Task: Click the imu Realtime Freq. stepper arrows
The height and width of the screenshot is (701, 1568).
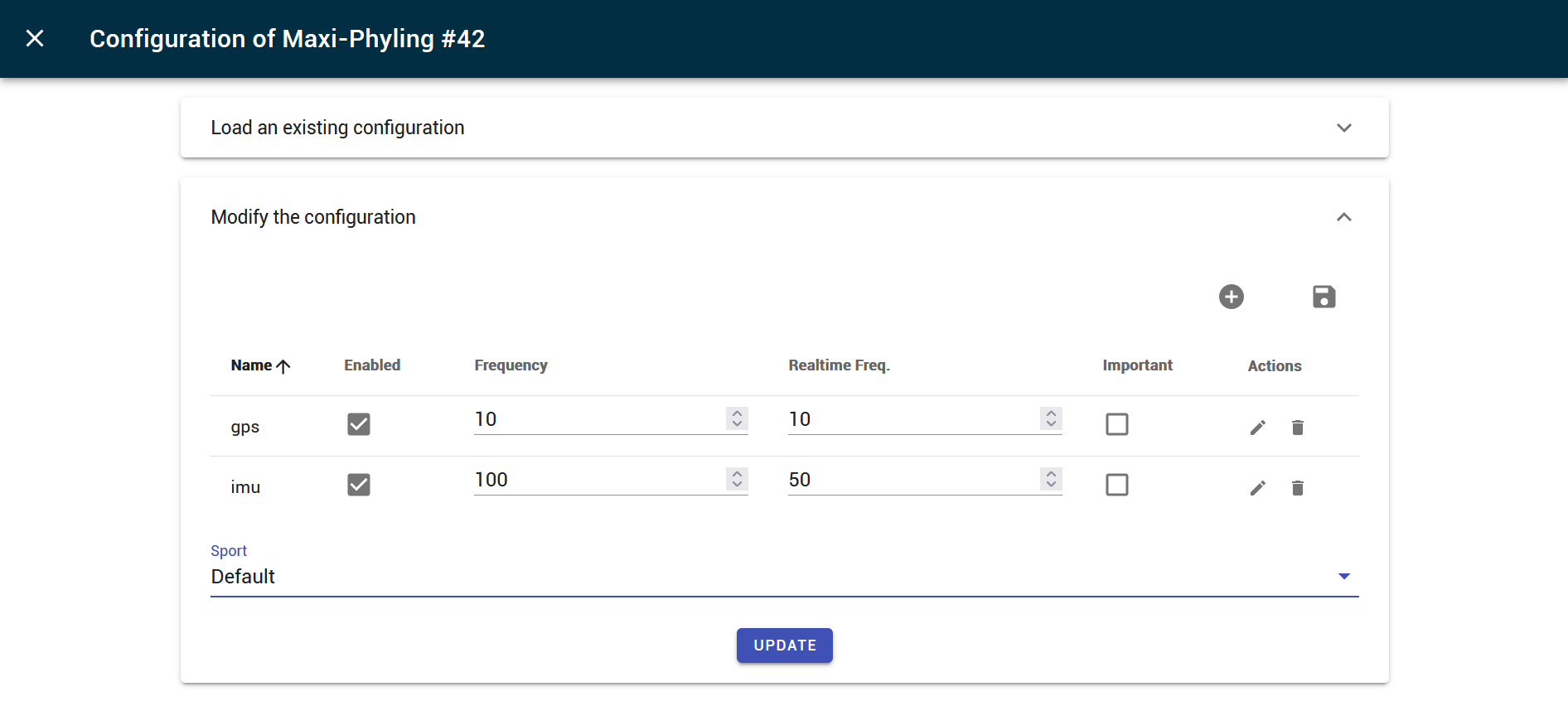Action: [1051, 479]
